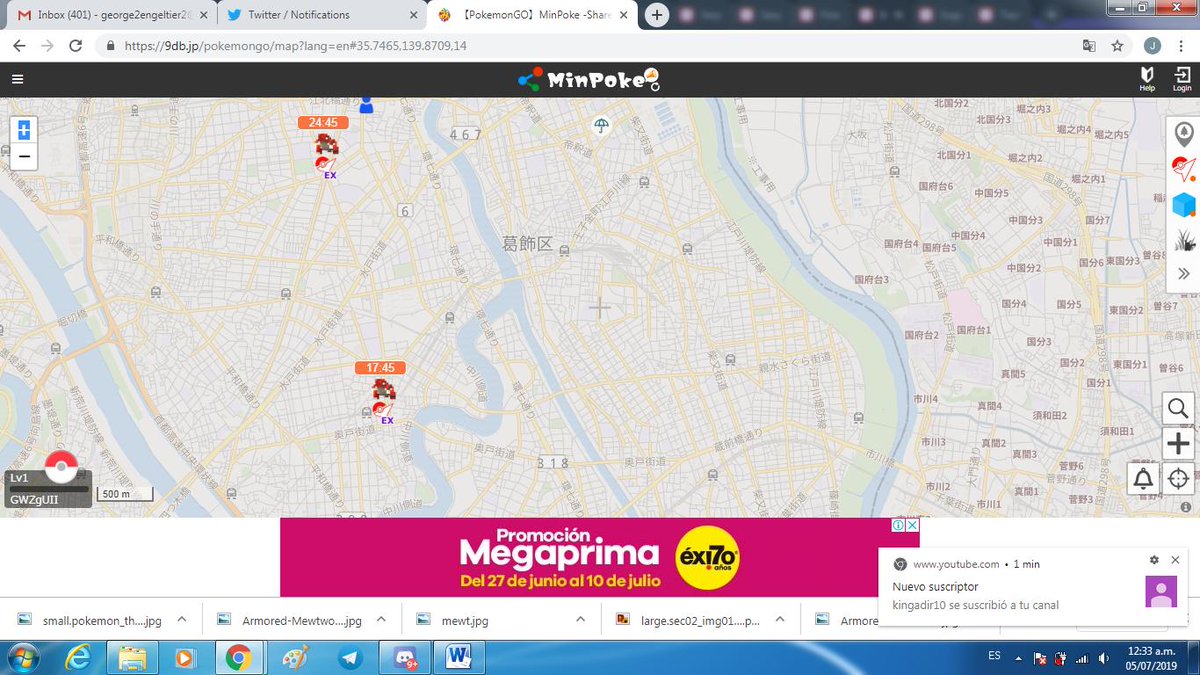Select the PokemonGO MinPoke tab
Screen dimensions: 1200x675
533,15
